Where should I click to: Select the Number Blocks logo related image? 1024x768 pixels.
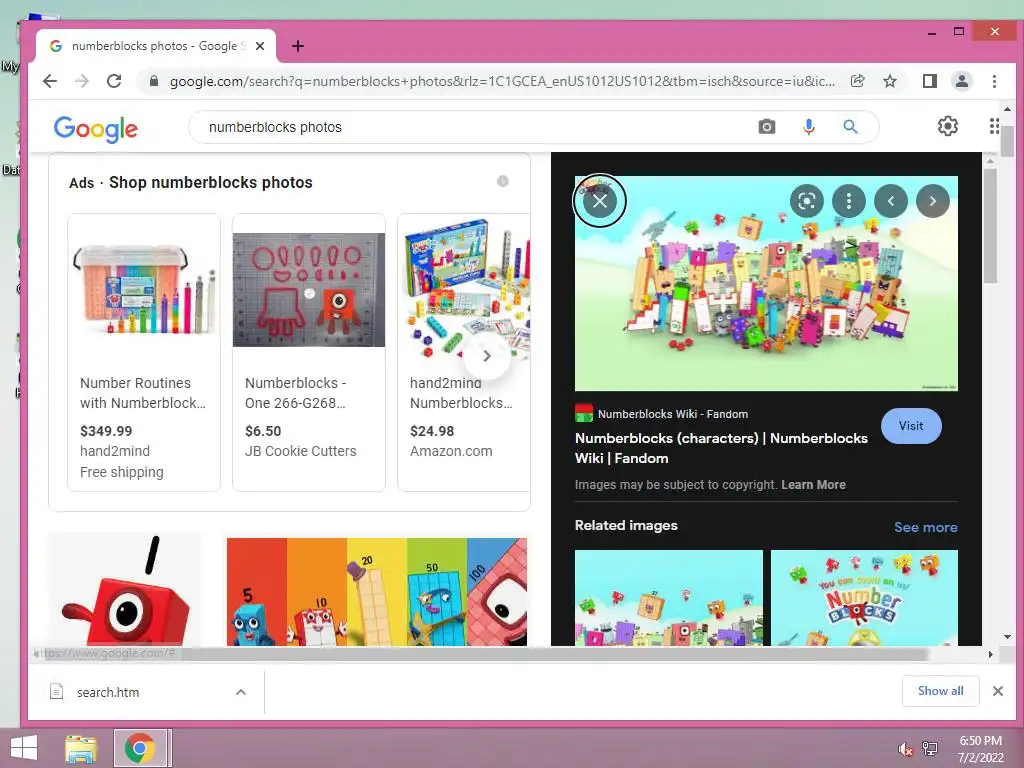click(864, 598)
